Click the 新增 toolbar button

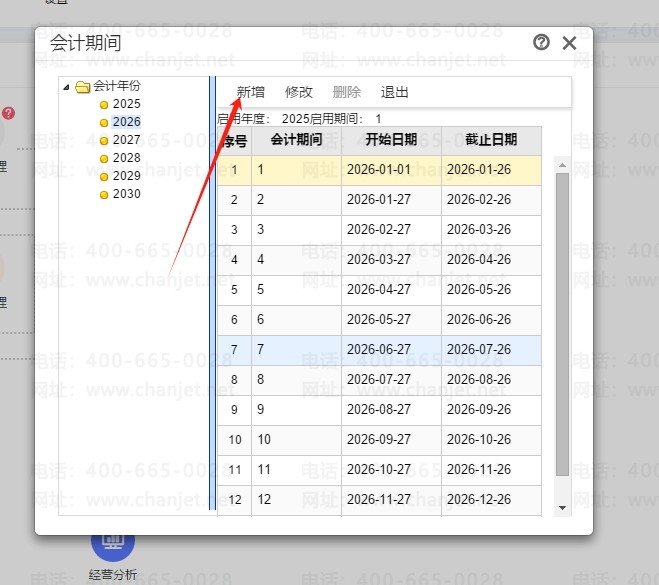pyautogui.click(x=251, y=92)
